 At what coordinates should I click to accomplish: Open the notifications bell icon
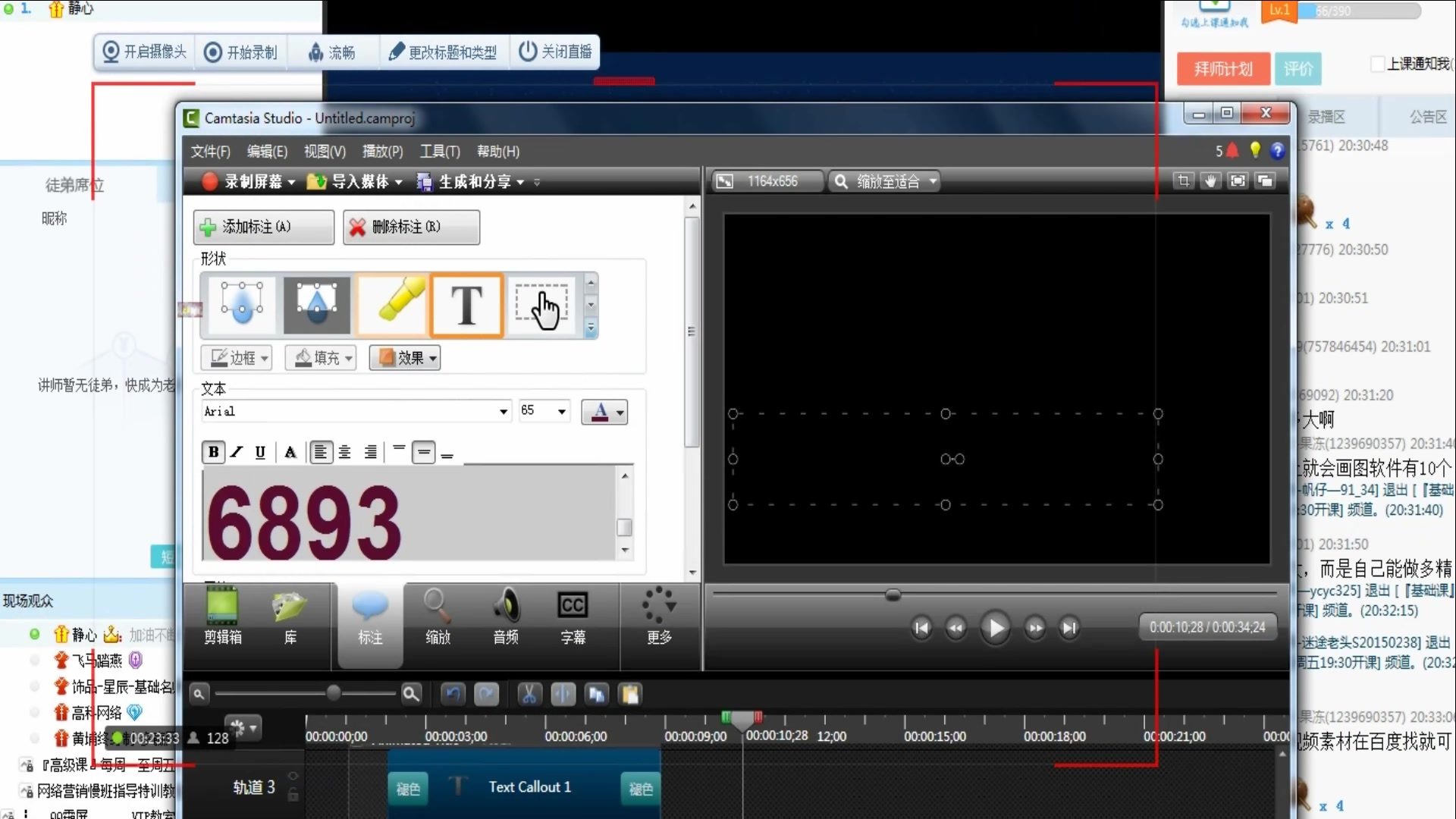1232,151
